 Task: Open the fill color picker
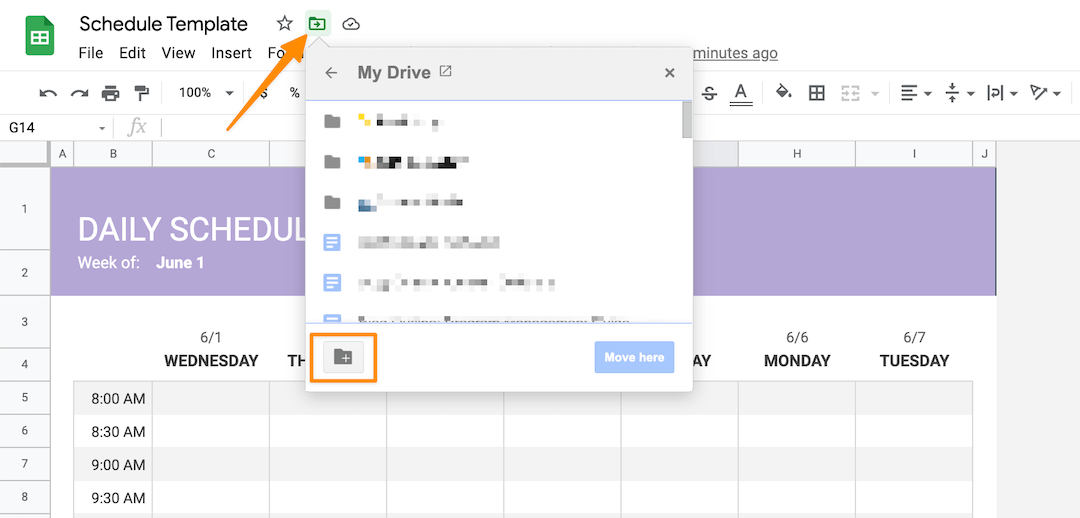point(784,93)
